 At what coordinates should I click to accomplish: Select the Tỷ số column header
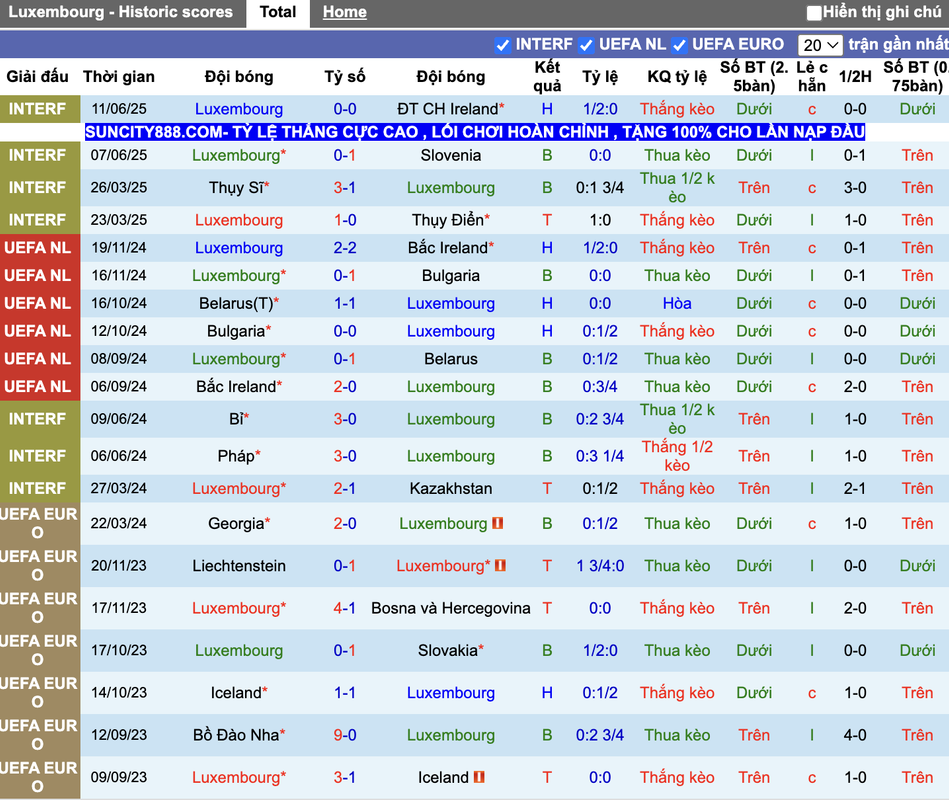[345, 76]
